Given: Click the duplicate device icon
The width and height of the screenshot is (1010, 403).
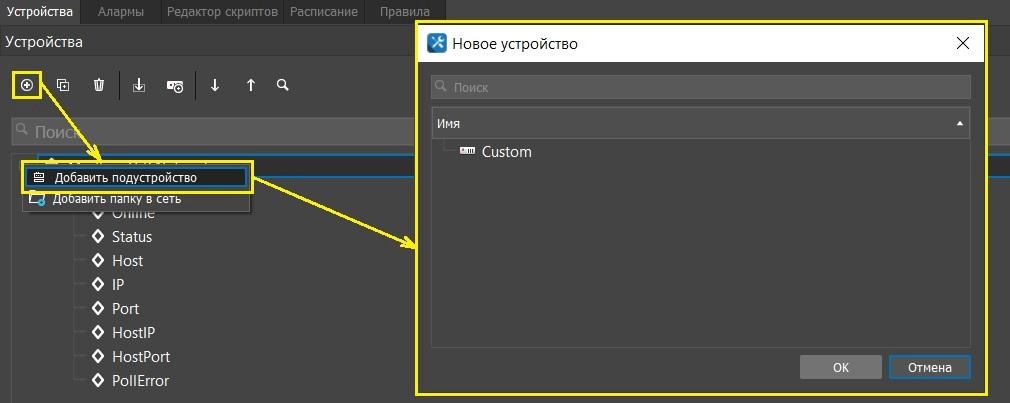Looking at the screenshot, I should (x=63, y=85).
